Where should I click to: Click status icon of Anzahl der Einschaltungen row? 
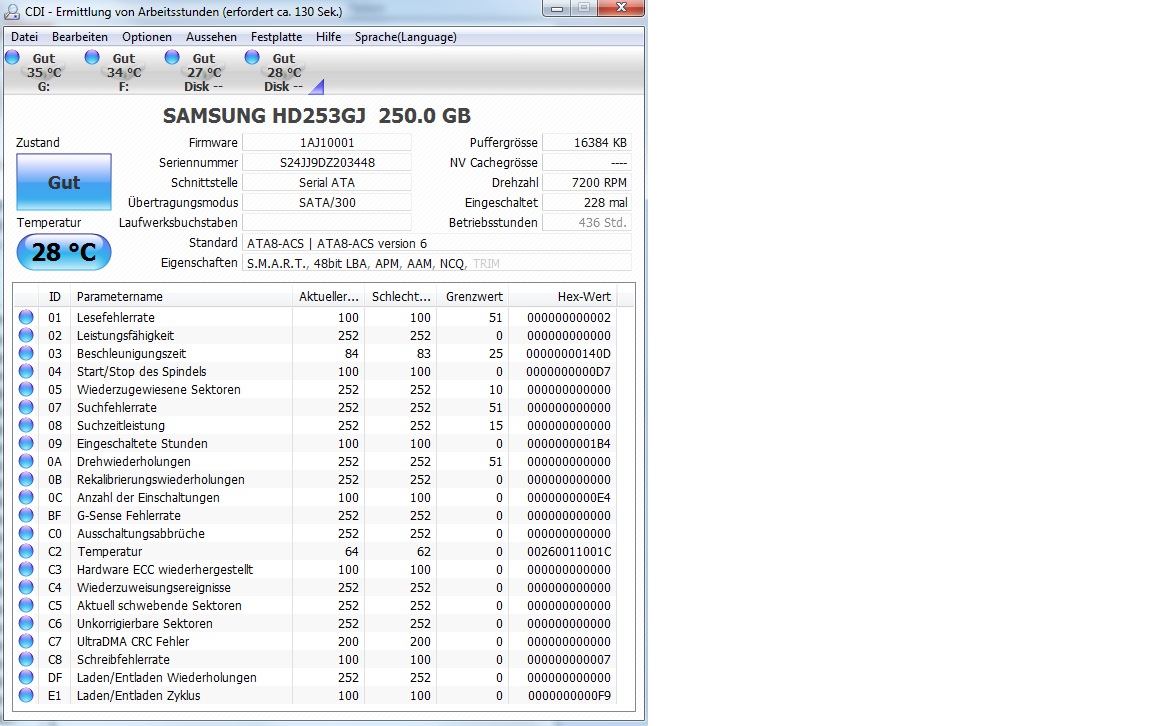(26, 497)
